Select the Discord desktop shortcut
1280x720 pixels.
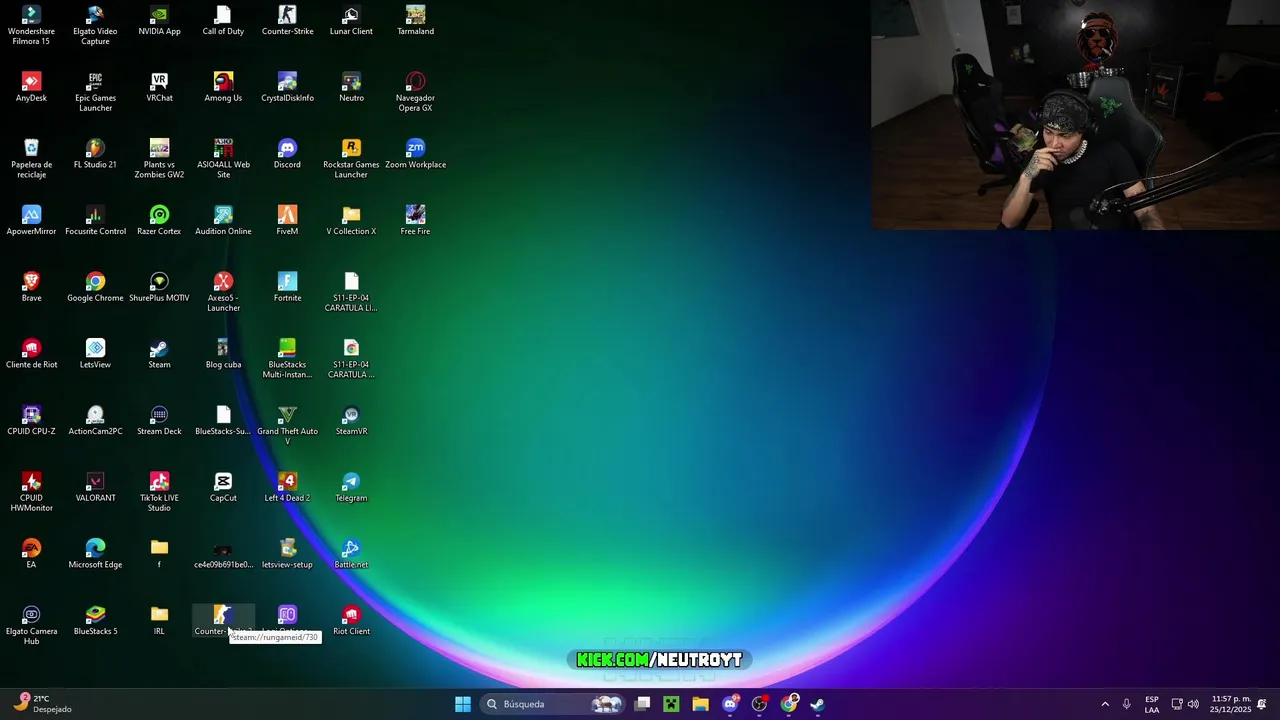coord(287,154)
